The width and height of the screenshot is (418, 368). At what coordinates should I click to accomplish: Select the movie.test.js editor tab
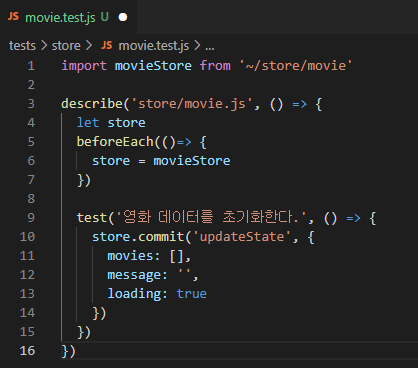pos(68,17)
